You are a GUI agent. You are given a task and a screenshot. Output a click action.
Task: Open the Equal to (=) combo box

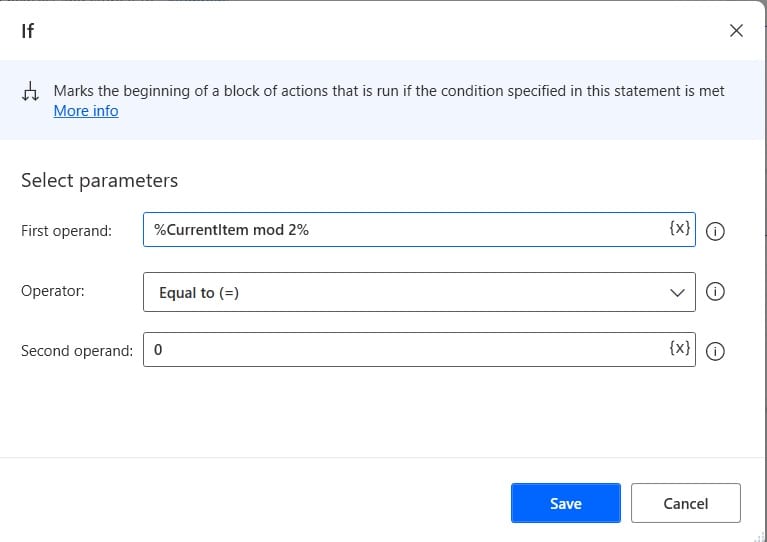point(419,292)
